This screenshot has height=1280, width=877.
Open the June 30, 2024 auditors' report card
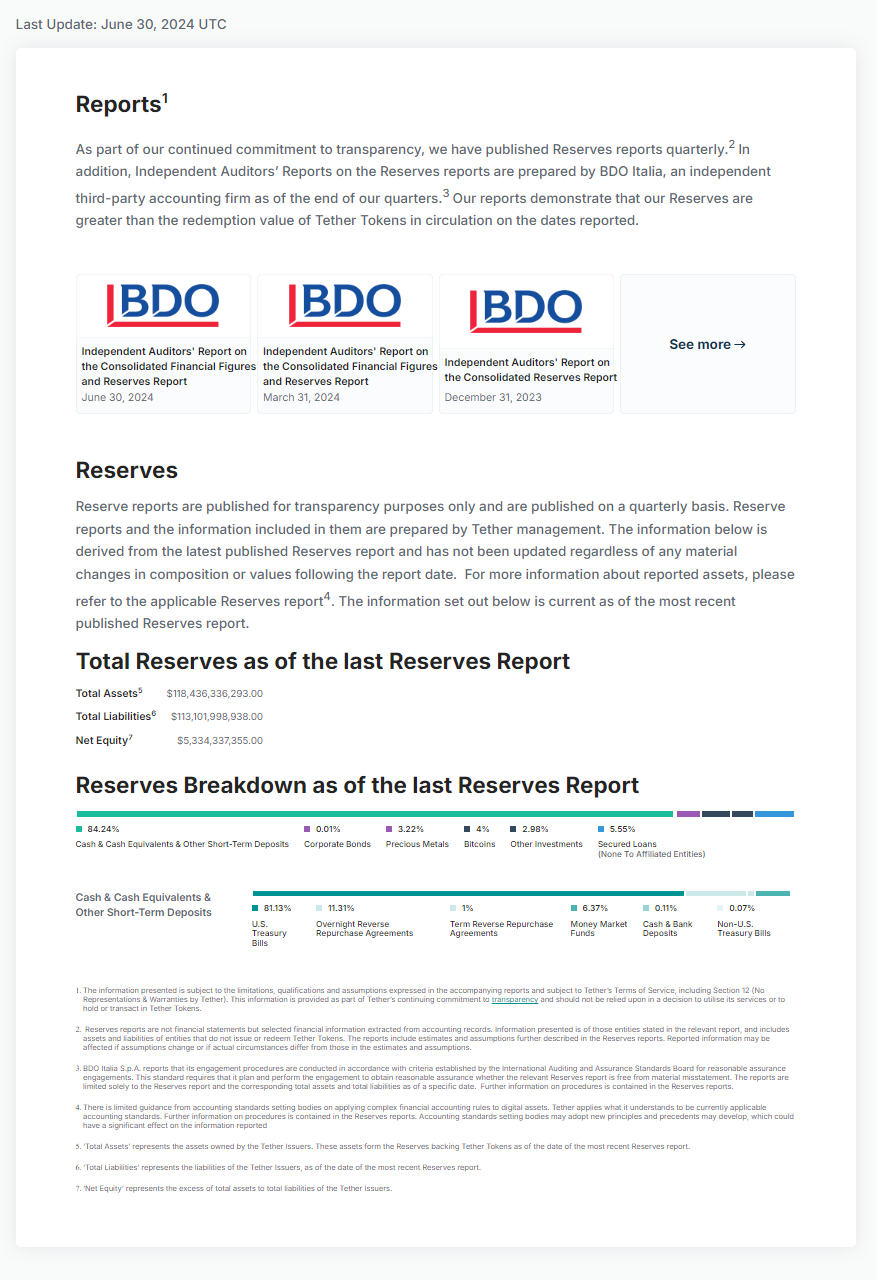pos(163,344)
